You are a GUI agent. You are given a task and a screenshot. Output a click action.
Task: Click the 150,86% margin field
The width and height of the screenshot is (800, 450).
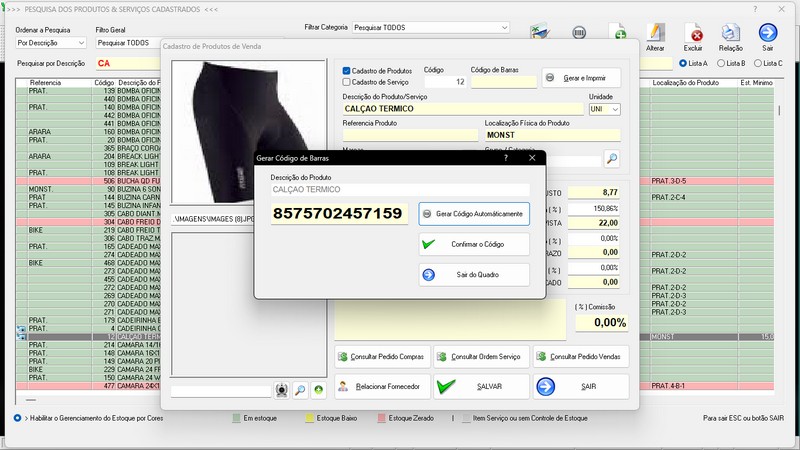pos(593,208)
